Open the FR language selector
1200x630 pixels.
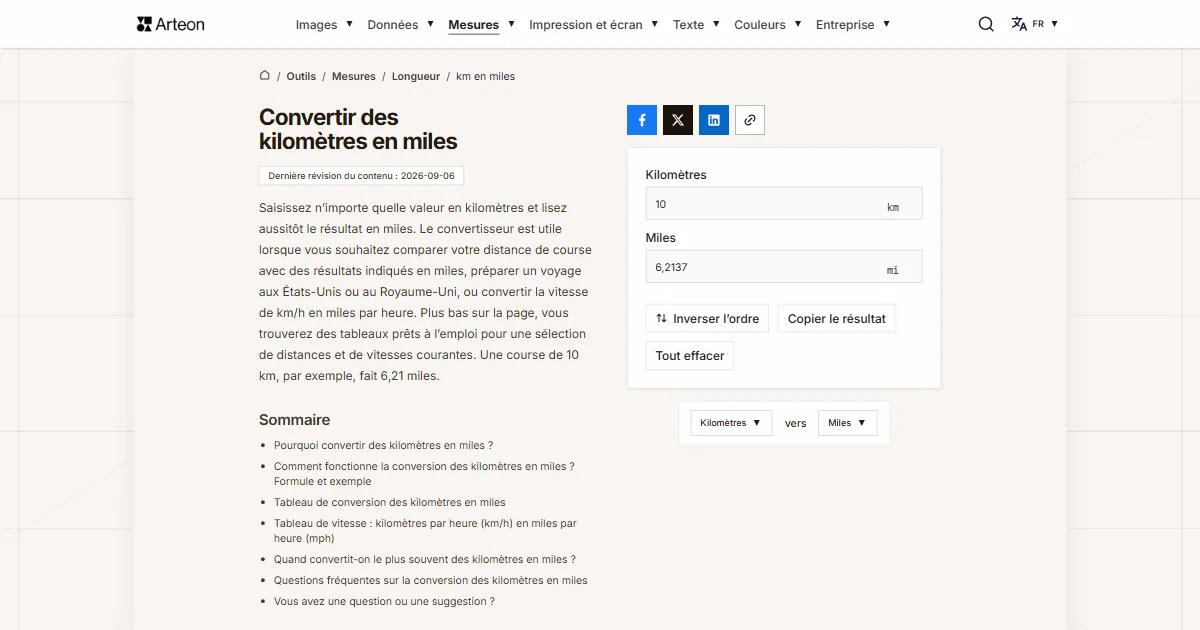1034,24
